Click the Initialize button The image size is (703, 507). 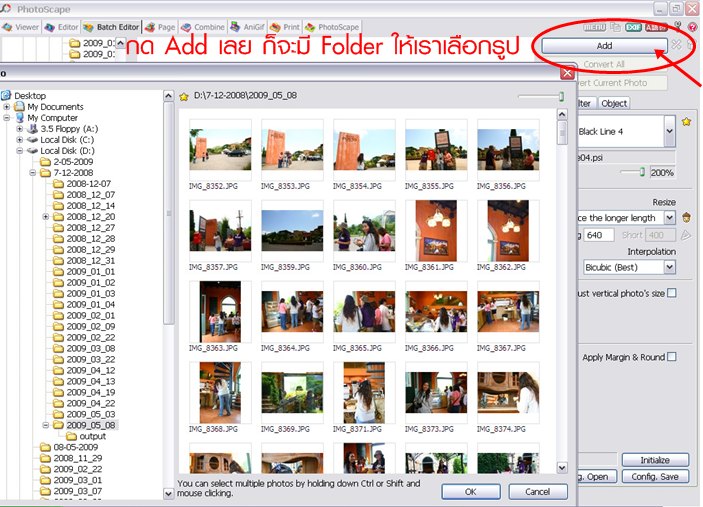click(655, 460)
